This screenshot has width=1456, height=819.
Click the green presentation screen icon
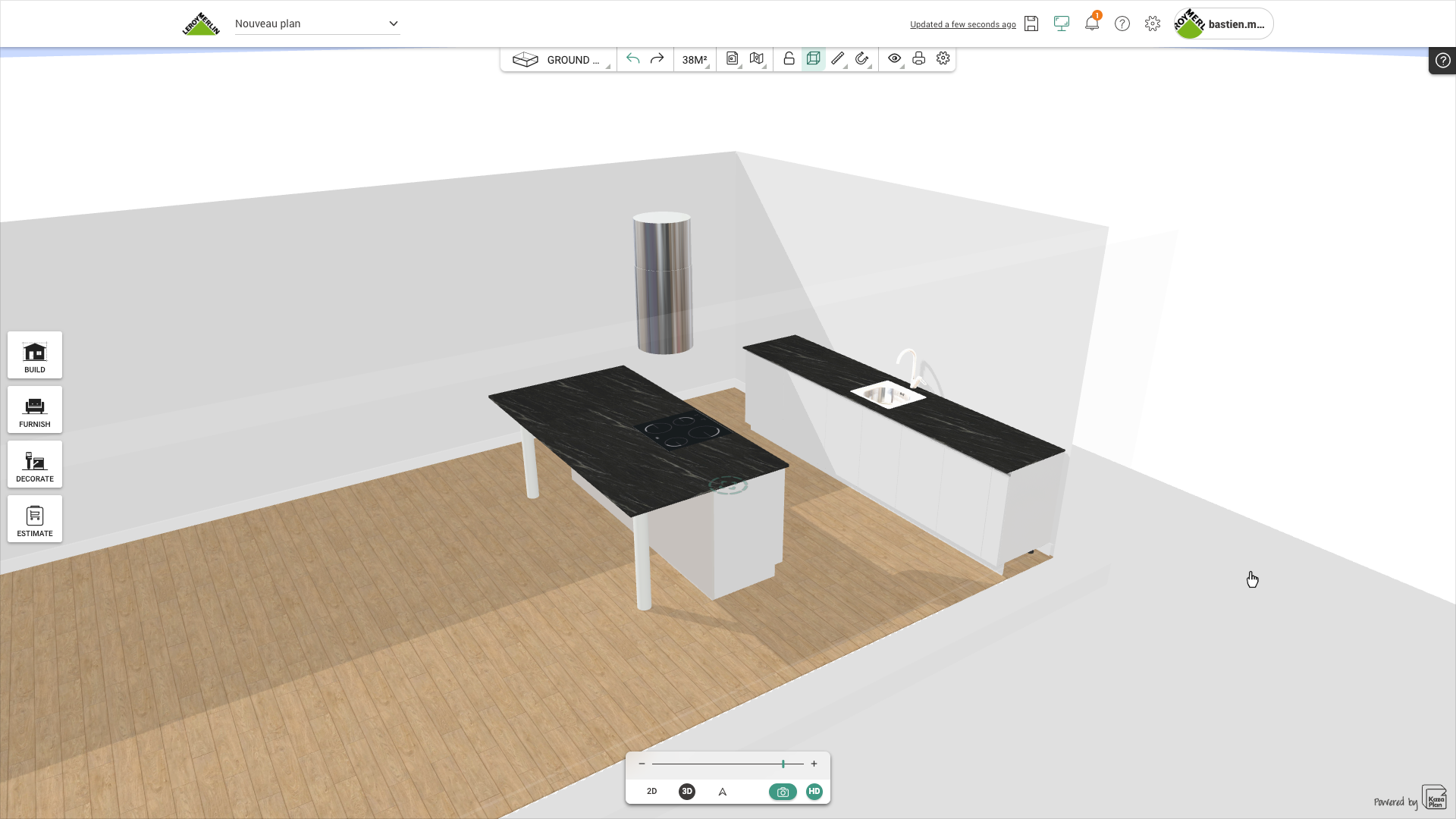point(1062,24)
